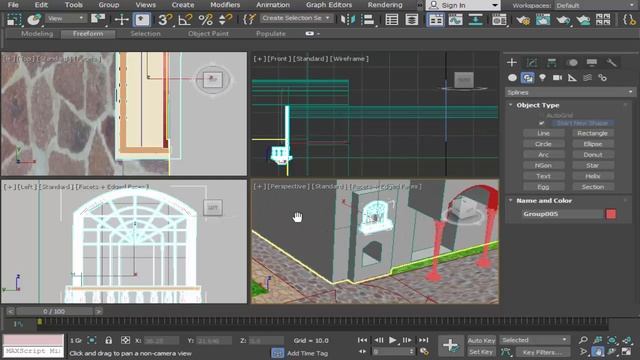This screenshot has height=360, width=640.
Task: Open the Sign In dropdown
Action: (463, 5)
